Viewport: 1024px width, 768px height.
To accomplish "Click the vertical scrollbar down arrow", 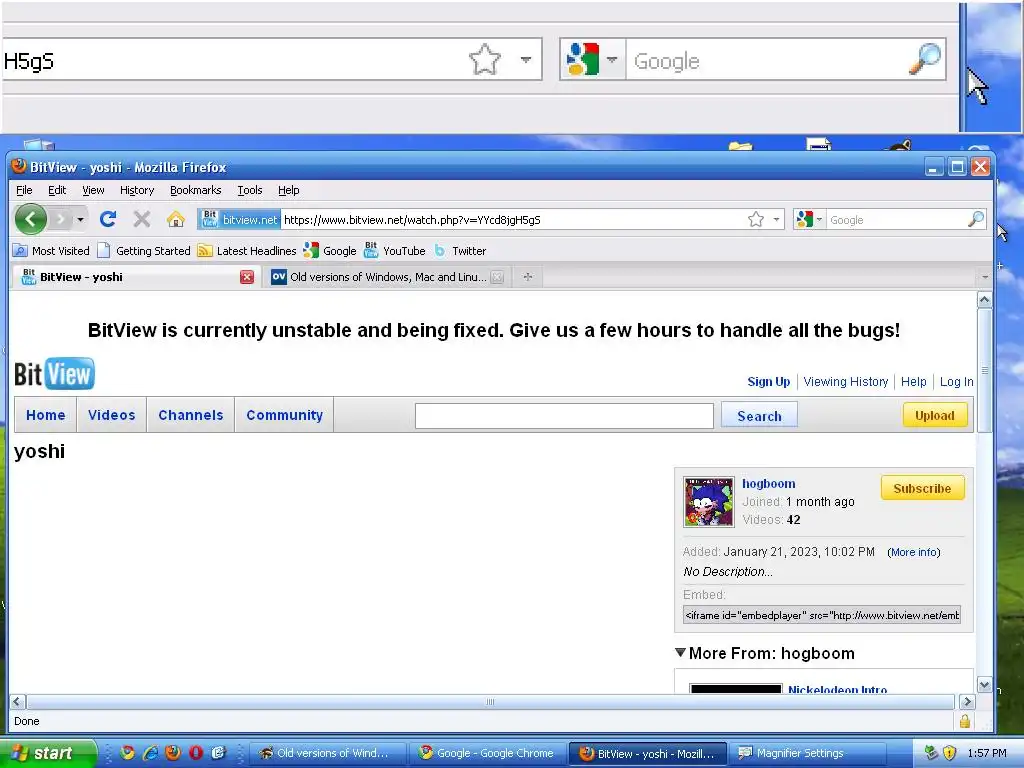I will pyautogui.click(x=984, y=685).
